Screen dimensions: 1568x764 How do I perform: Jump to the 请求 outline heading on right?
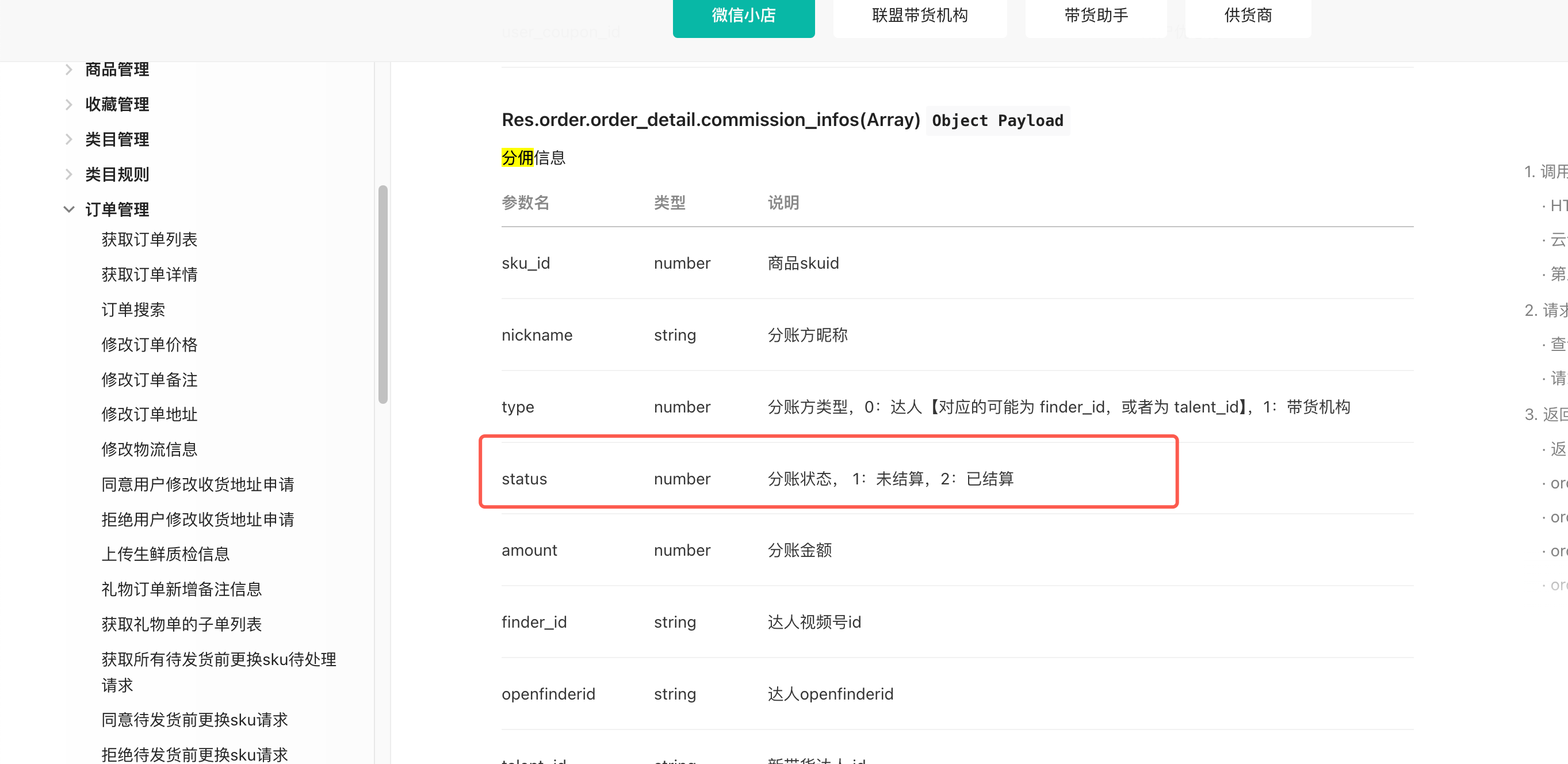pos(1546,311)
